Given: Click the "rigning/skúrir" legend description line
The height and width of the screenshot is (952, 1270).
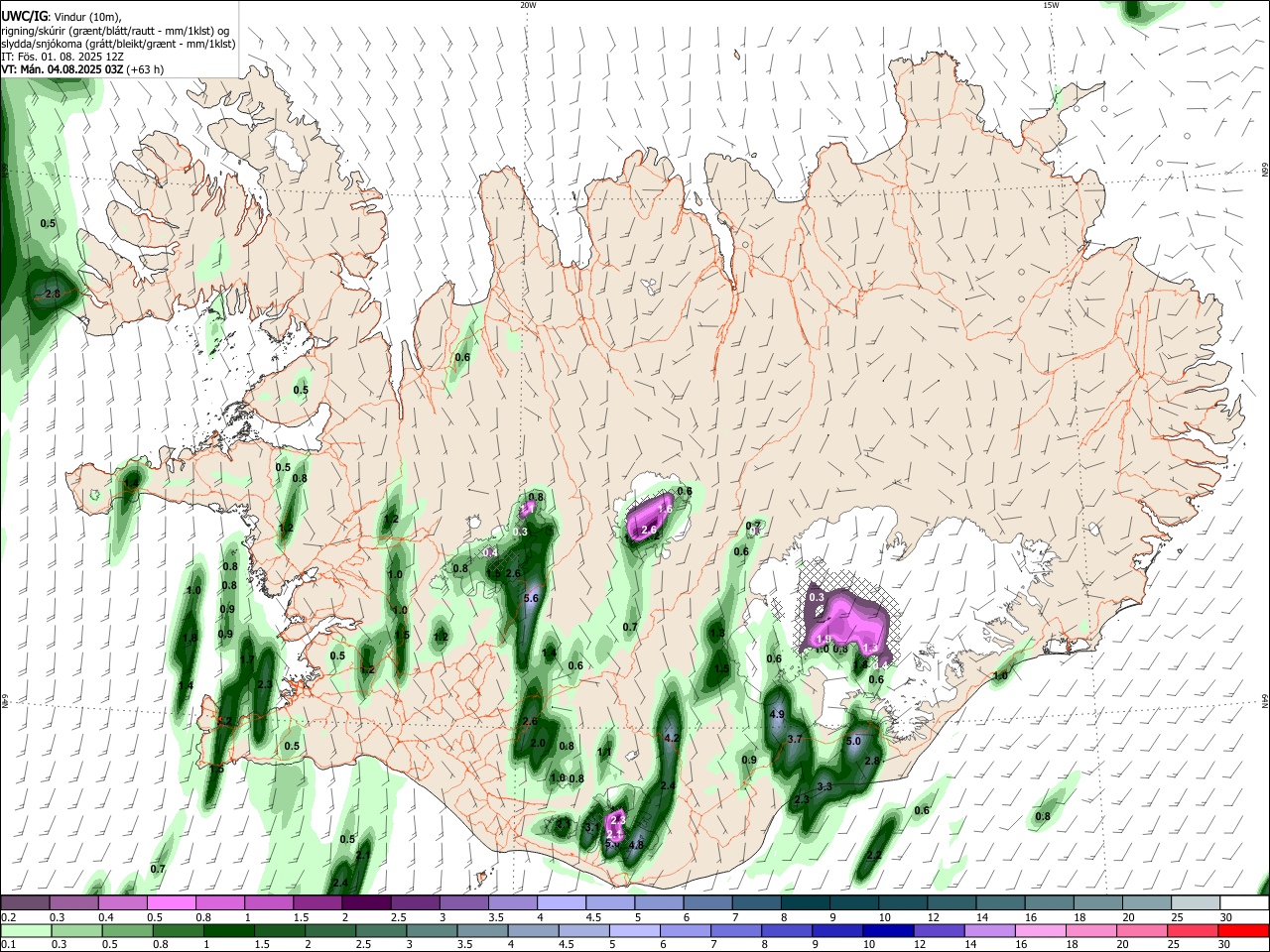Looking at the screenshot, I should coord(115,30).
